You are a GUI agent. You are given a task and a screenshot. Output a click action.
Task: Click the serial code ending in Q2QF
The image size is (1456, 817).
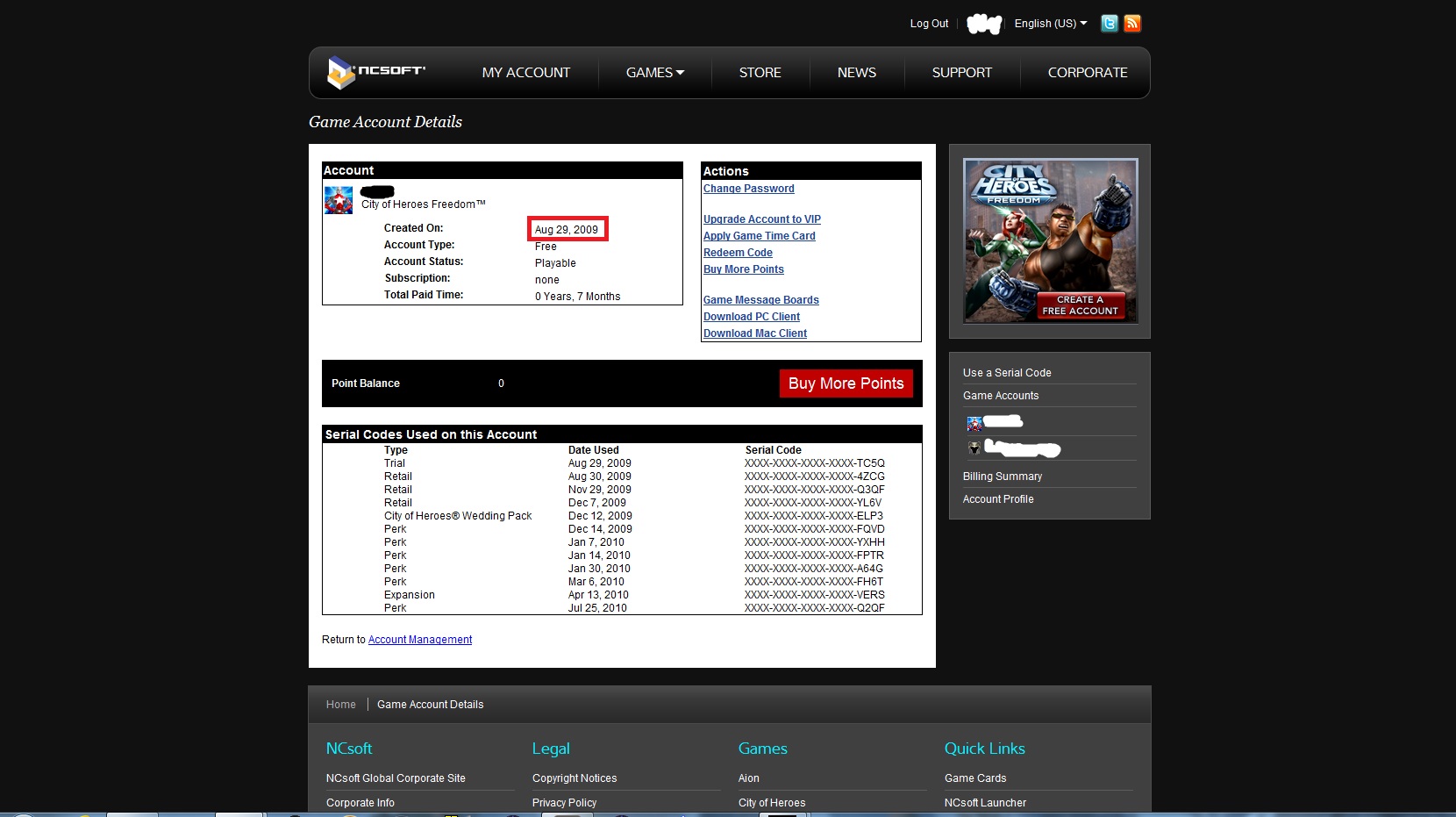tap(815, 608)
